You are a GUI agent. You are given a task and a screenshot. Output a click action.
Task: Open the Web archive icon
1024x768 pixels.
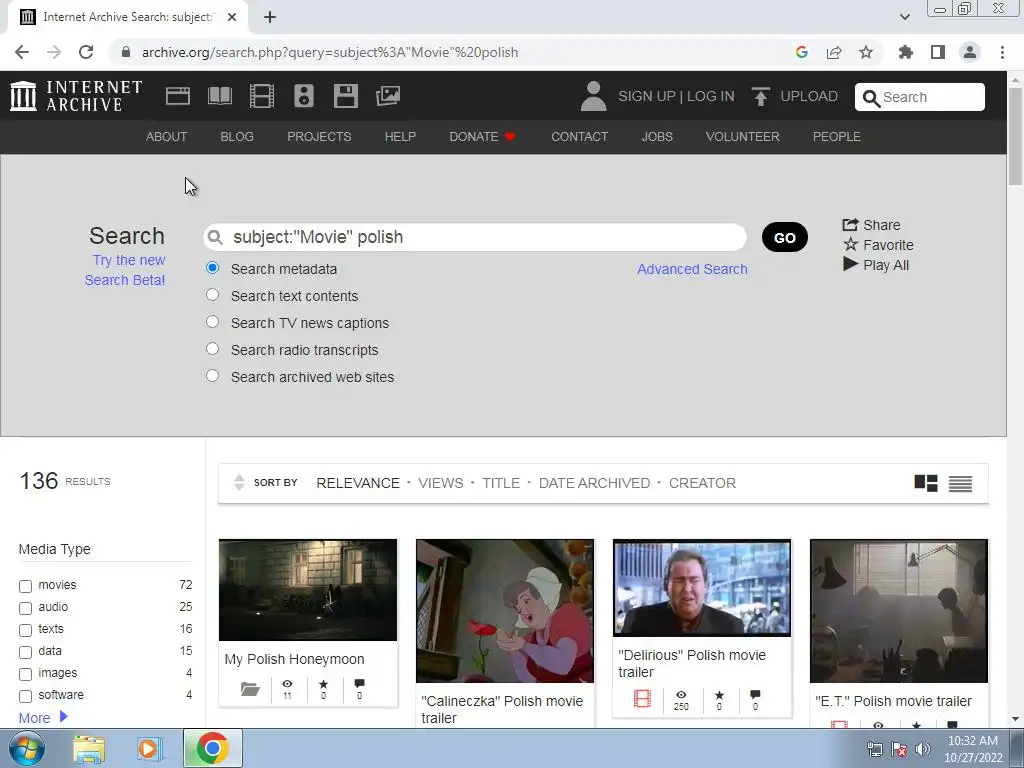[x=178, y=96]
